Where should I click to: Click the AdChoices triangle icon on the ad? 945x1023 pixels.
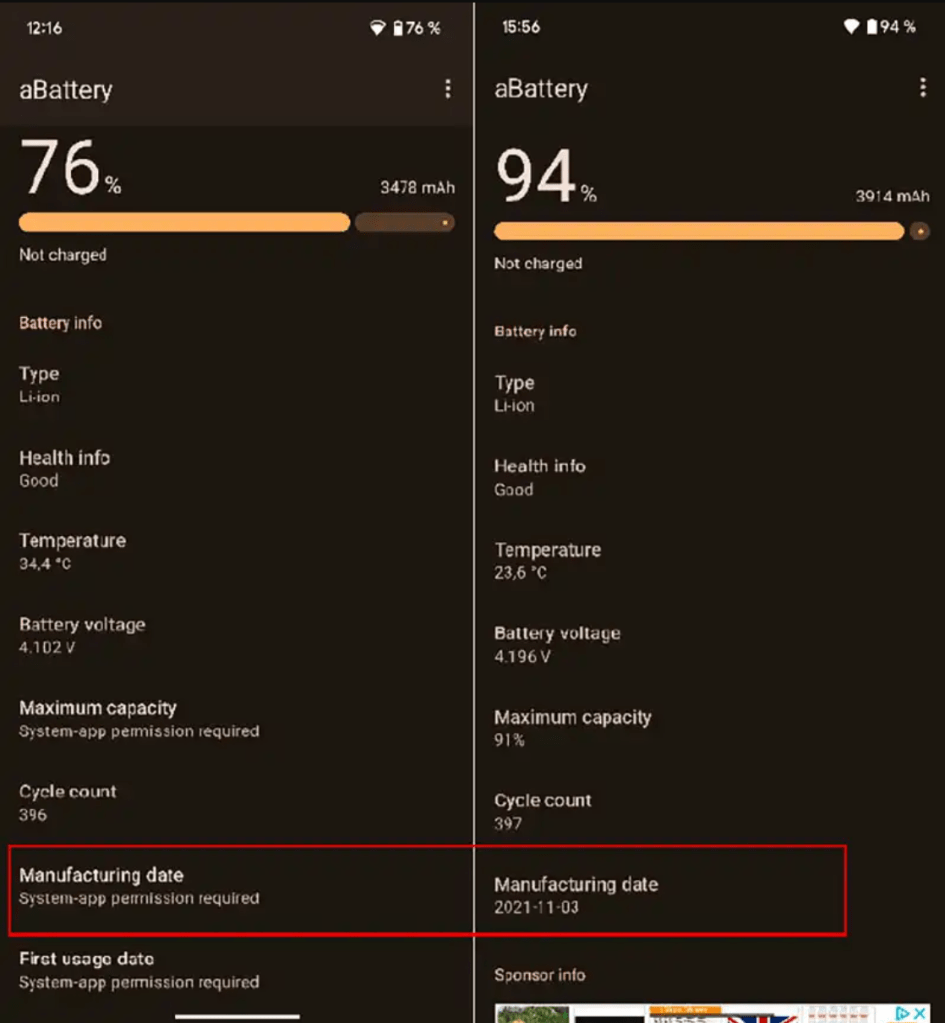pyautogui.click(x=902, y=1013)
